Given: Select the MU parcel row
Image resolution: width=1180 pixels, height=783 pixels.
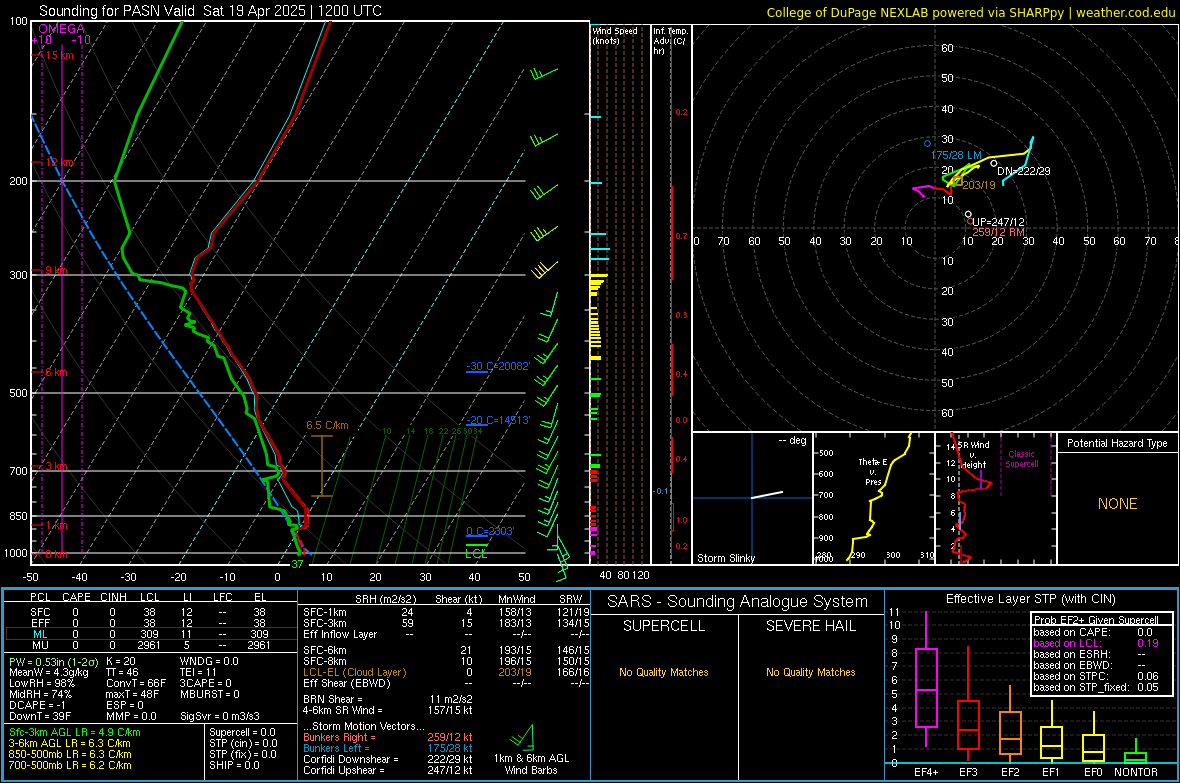Looking at the screenshot, I should [151, 645].
